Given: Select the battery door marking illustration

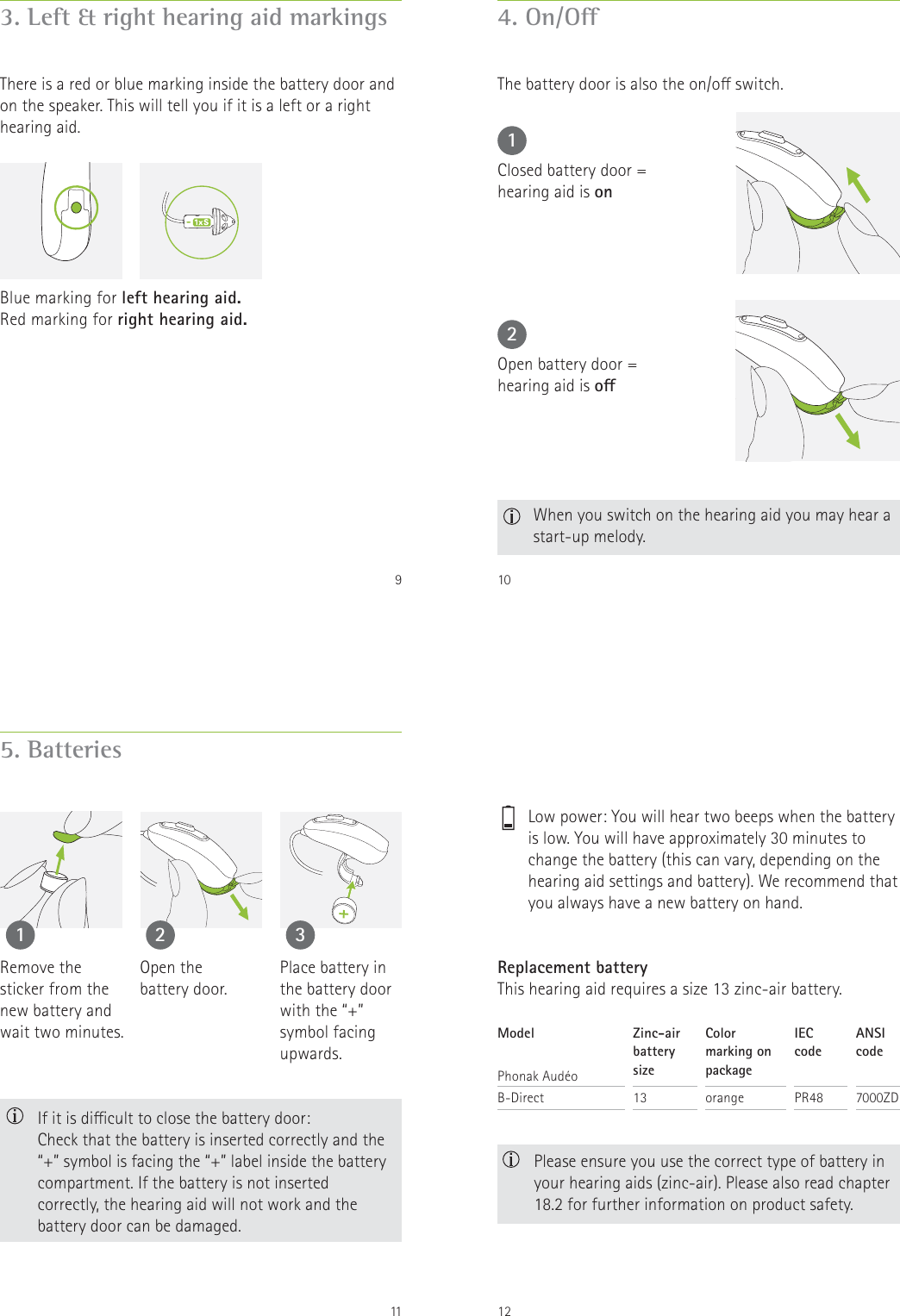Looking at the screenshot, I should 61,221.
